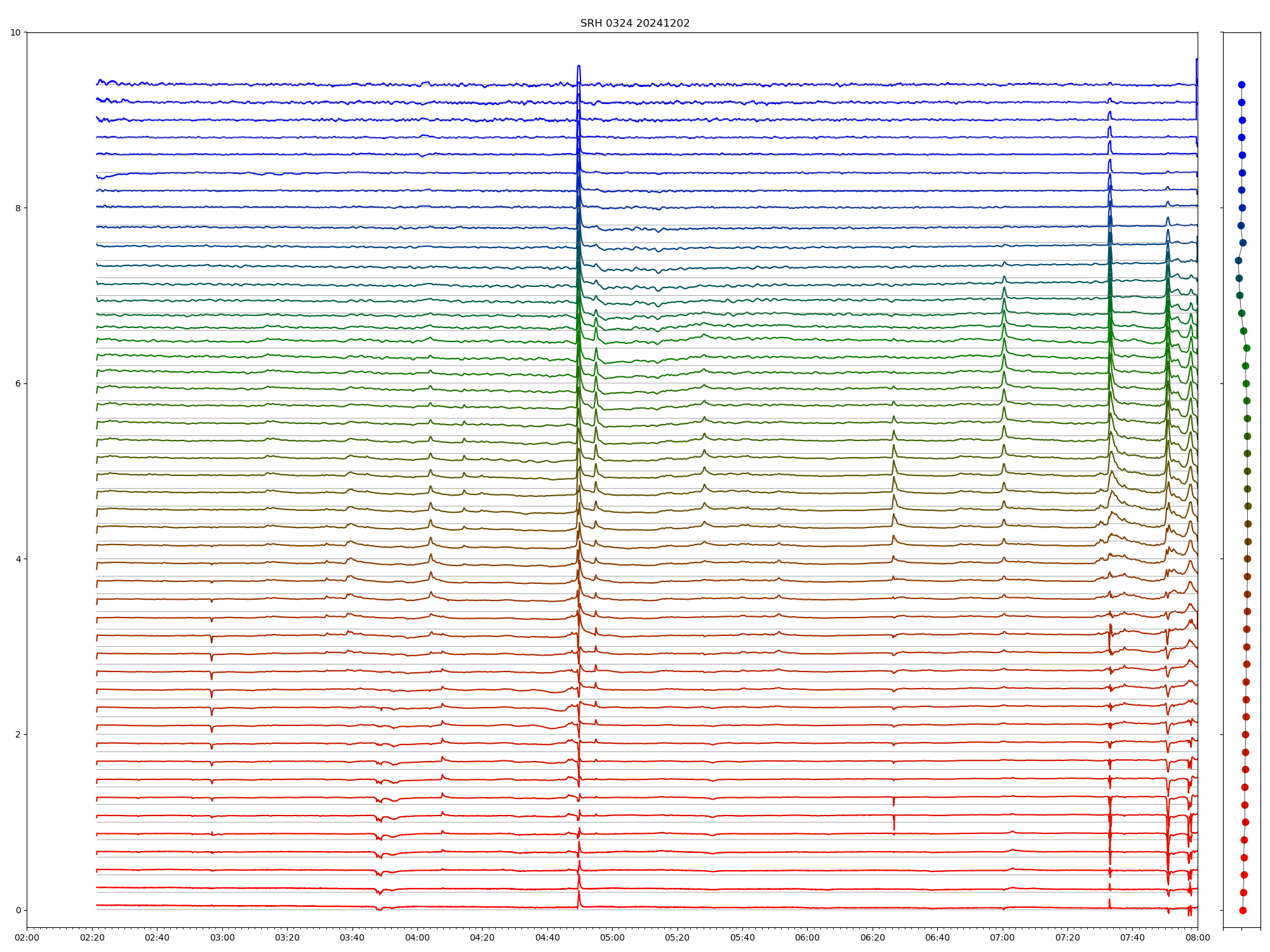This screenshot has height=952, width=1270.
Task: Select the y-axis tick label 6
Action: (18, 383)
